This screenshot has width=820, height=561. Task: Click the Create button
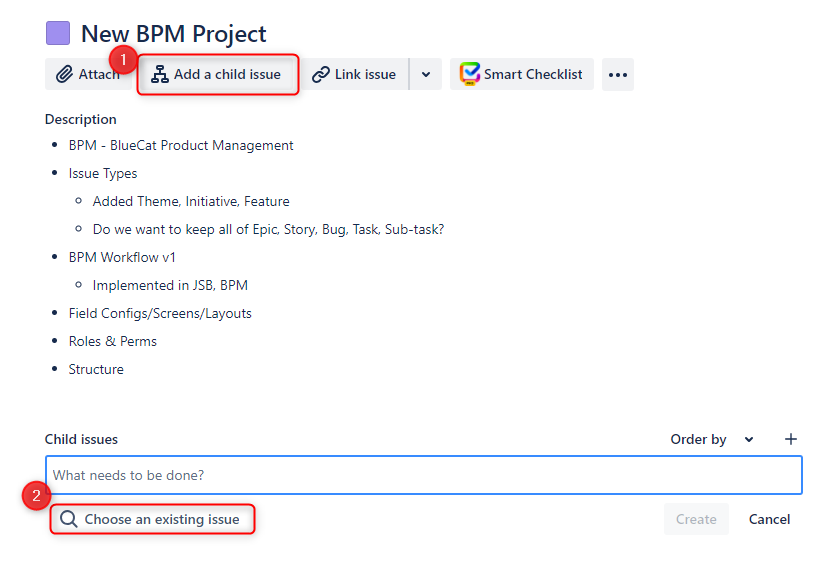pos(696,519)
